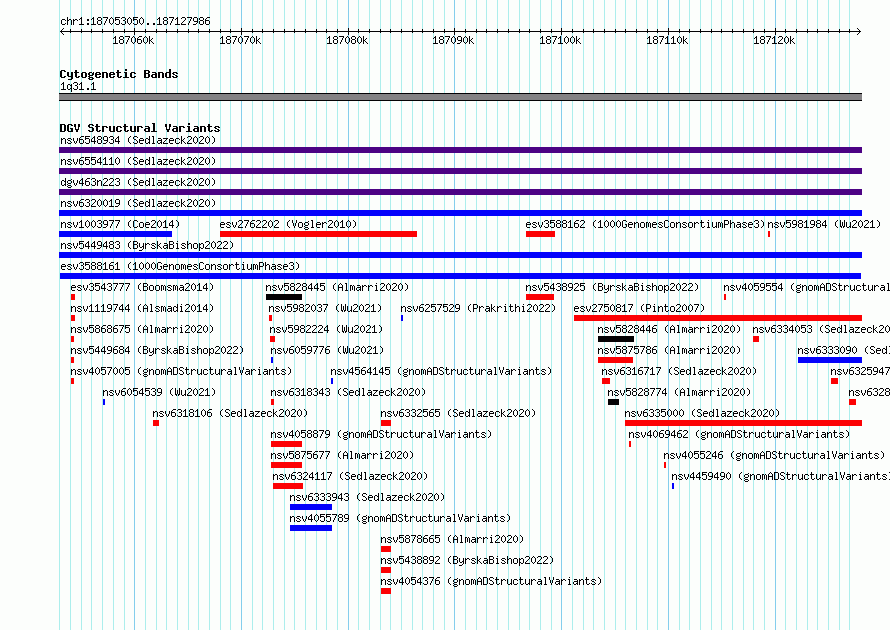Viewport: 890px width, 630px height.
Task: Click the nsv6548934 (Sedlazeck2020) variant label
Action: pos(138,140)
